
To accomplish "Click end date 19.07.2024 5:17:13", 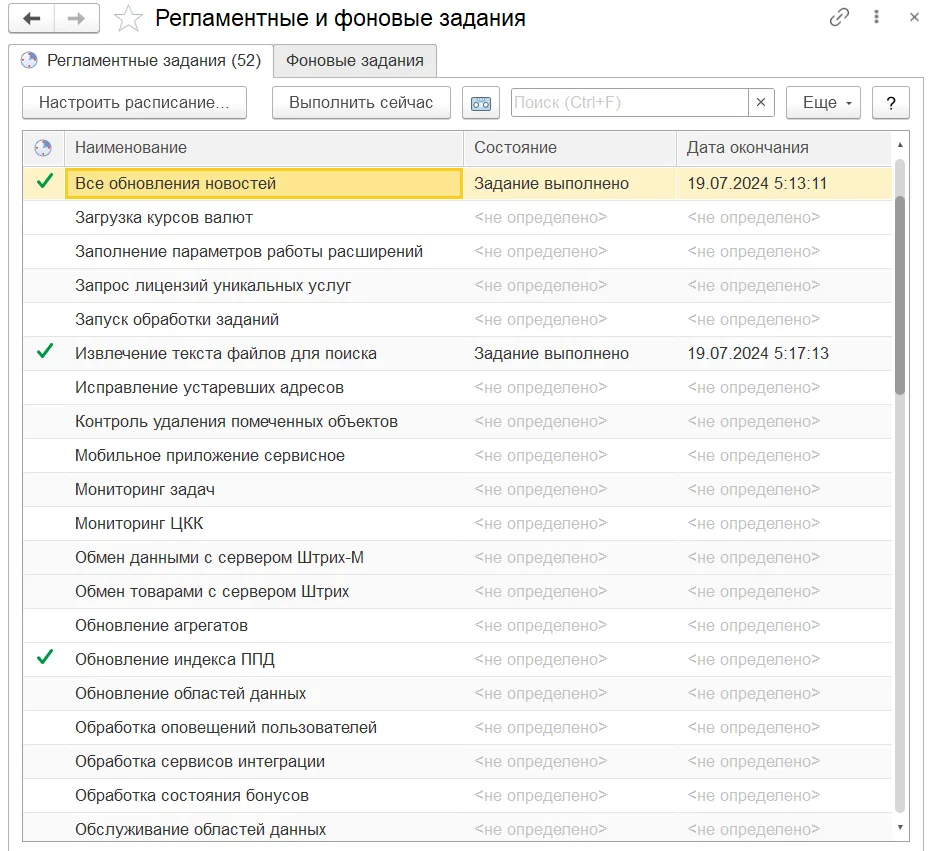I will (x=758, y=353).
